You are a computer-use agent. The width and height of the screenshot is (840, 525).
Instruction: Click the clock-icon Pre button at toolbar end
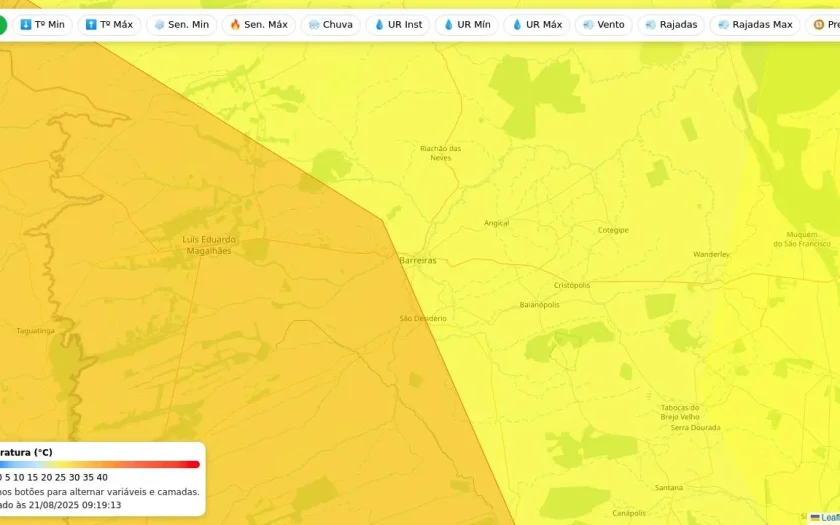pyautogui.click(x=824, y=25)
